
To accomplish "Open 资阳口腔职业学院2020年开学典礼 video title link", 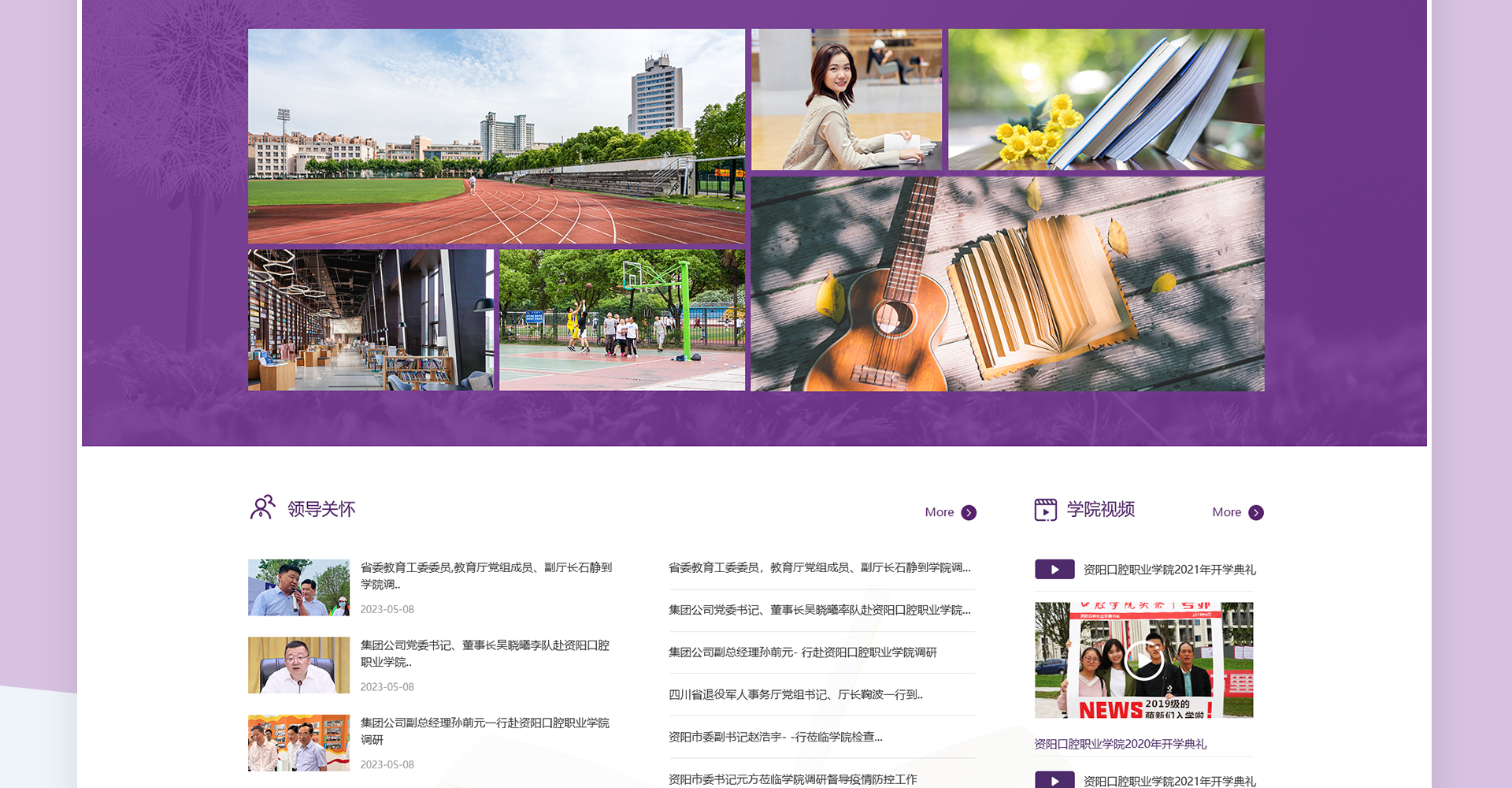I will click(x=1120, y=744).
